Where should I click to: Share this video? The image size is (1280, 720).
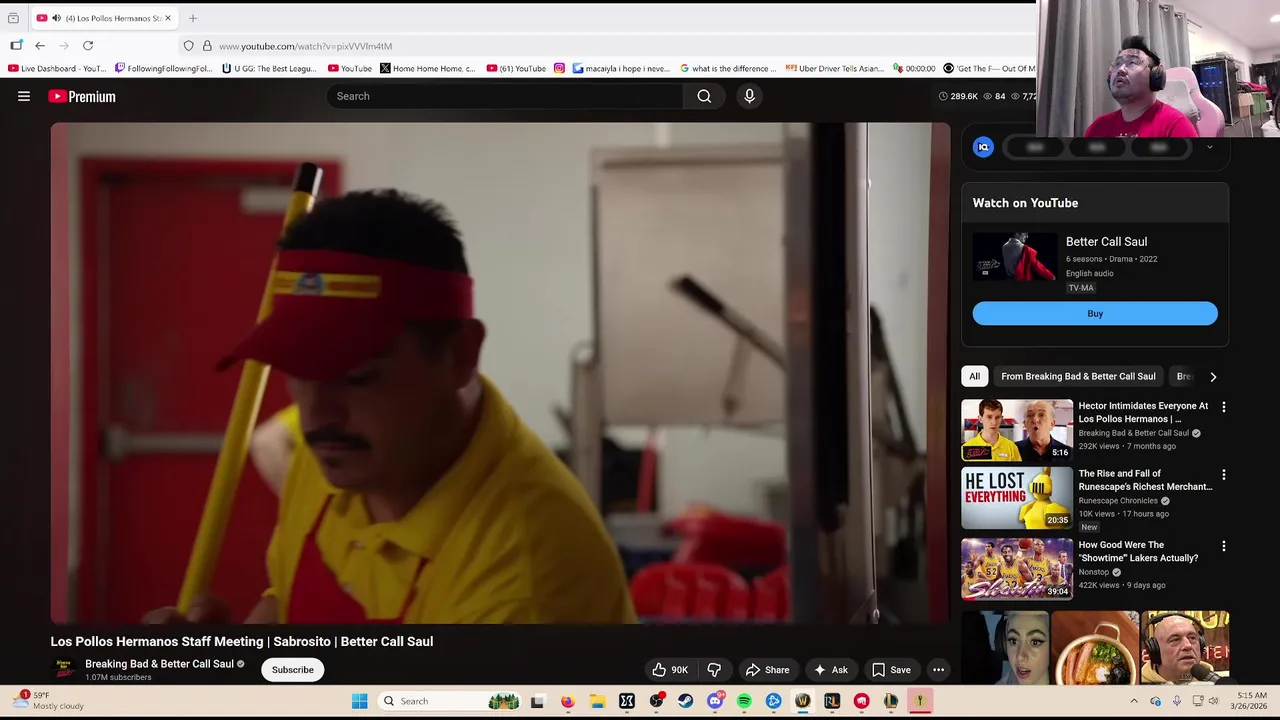(x=767, y=670)
